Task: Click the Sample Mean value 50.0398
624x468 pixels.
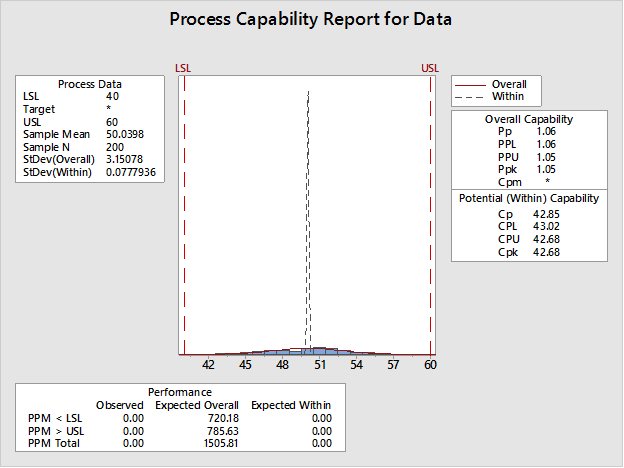Action: tap(126, 134)
